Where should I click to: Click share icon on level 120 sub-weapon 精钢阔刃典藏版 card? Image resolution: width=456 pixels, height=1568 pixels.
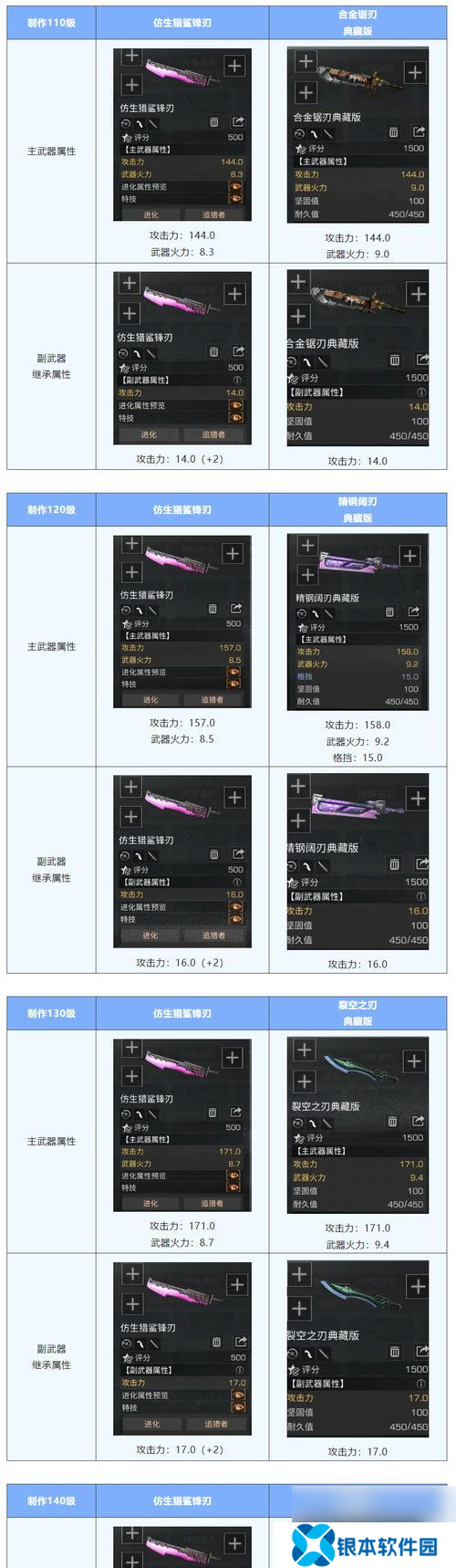421,863
